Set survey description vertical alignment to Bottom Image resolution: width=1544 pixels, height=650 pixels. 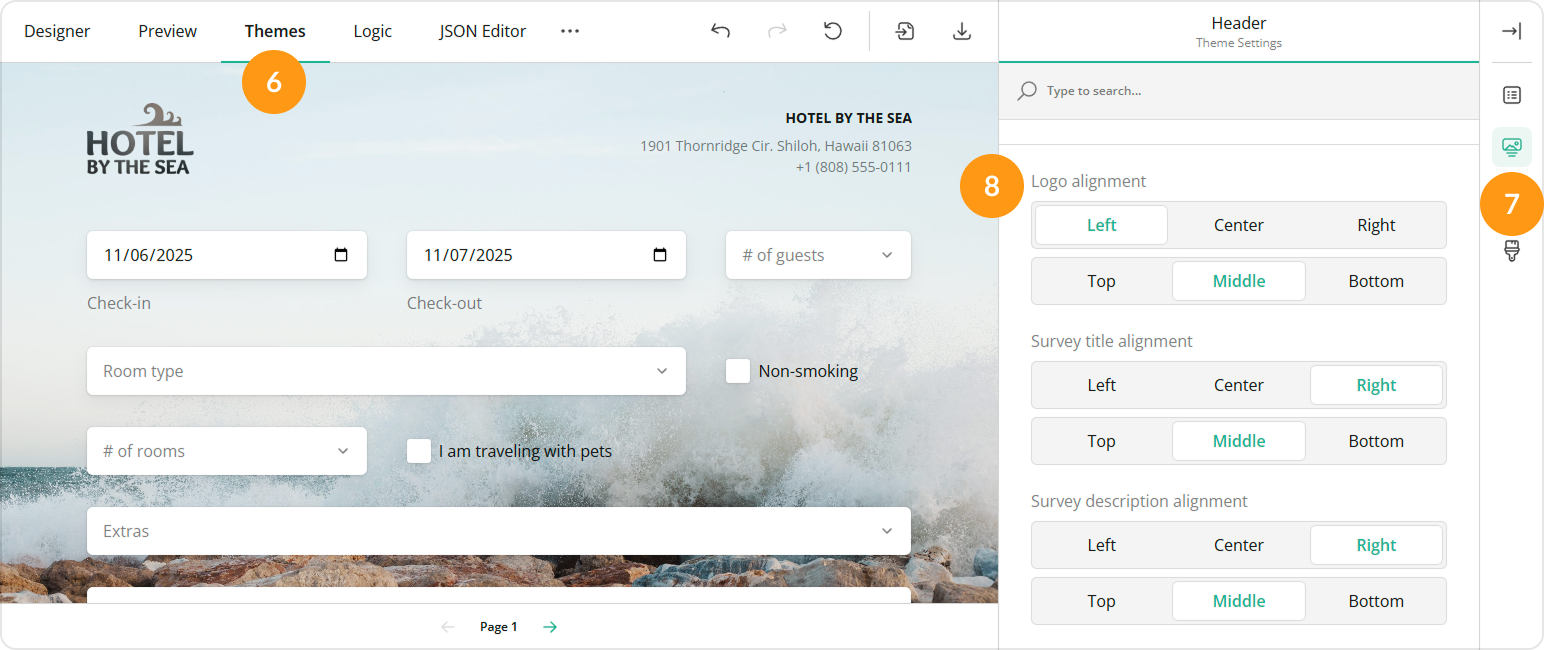(x=1375, y=601)
